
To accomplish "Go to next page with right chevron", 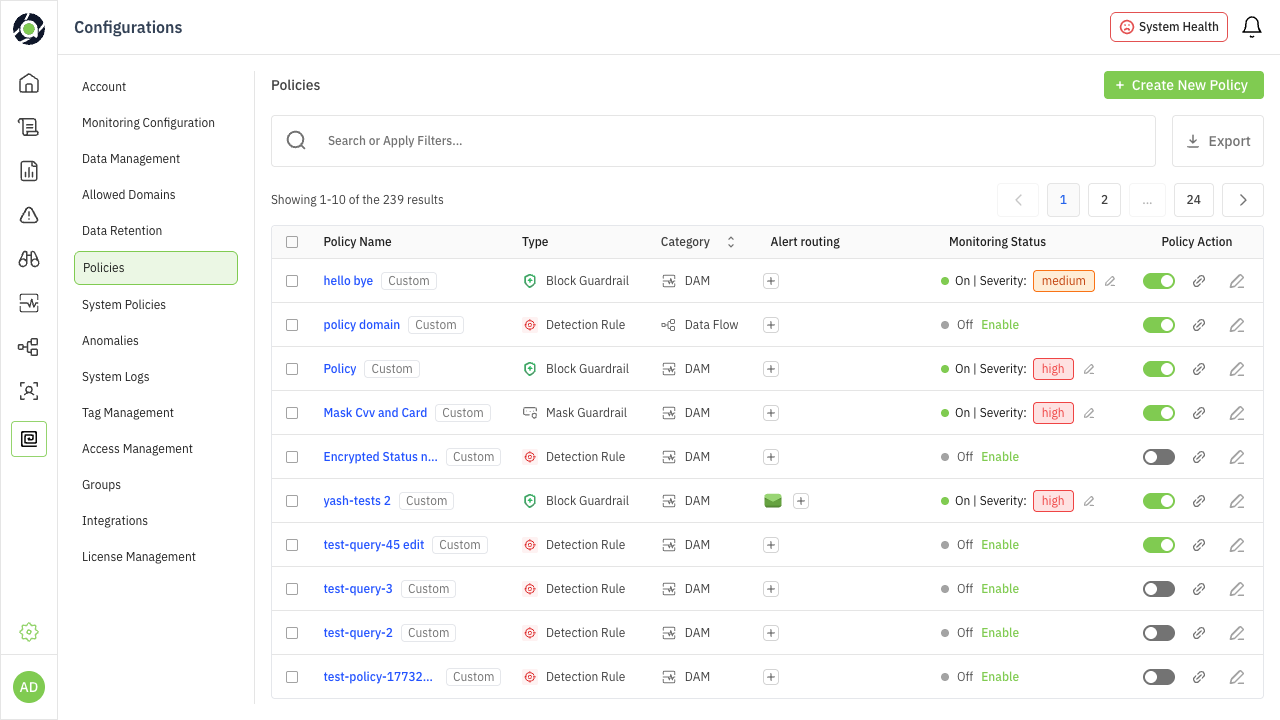I will click(x=1243, y=200).
